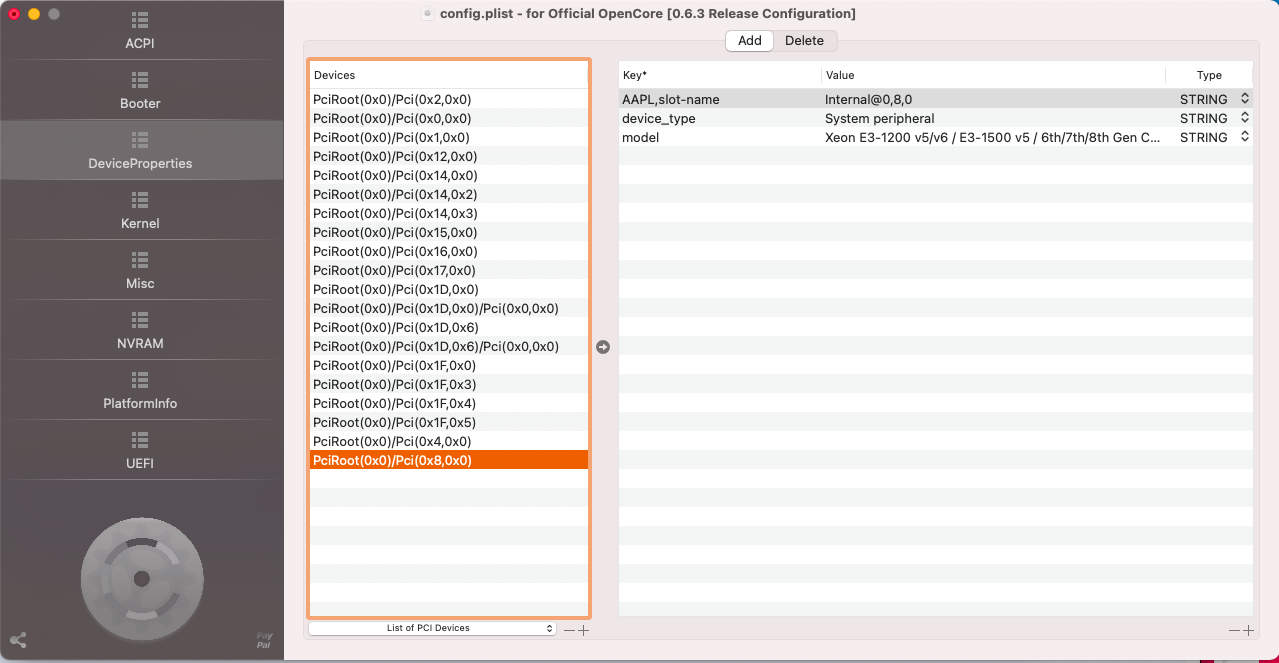Select device PciRoot(0x0)/Pci(0x14,0x3)
Image resolution: width=1279 pixels, height=663 pixels.
[449, 213]
